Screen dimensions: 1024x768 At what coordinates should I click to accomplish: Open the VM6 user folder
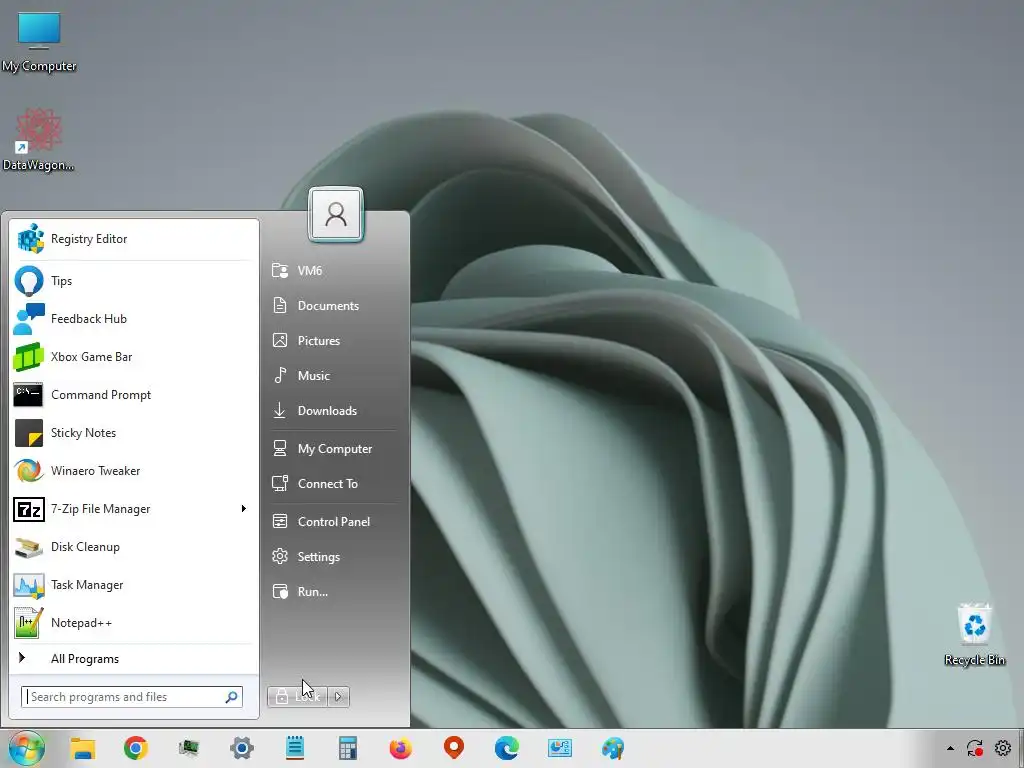click(334, 270)
